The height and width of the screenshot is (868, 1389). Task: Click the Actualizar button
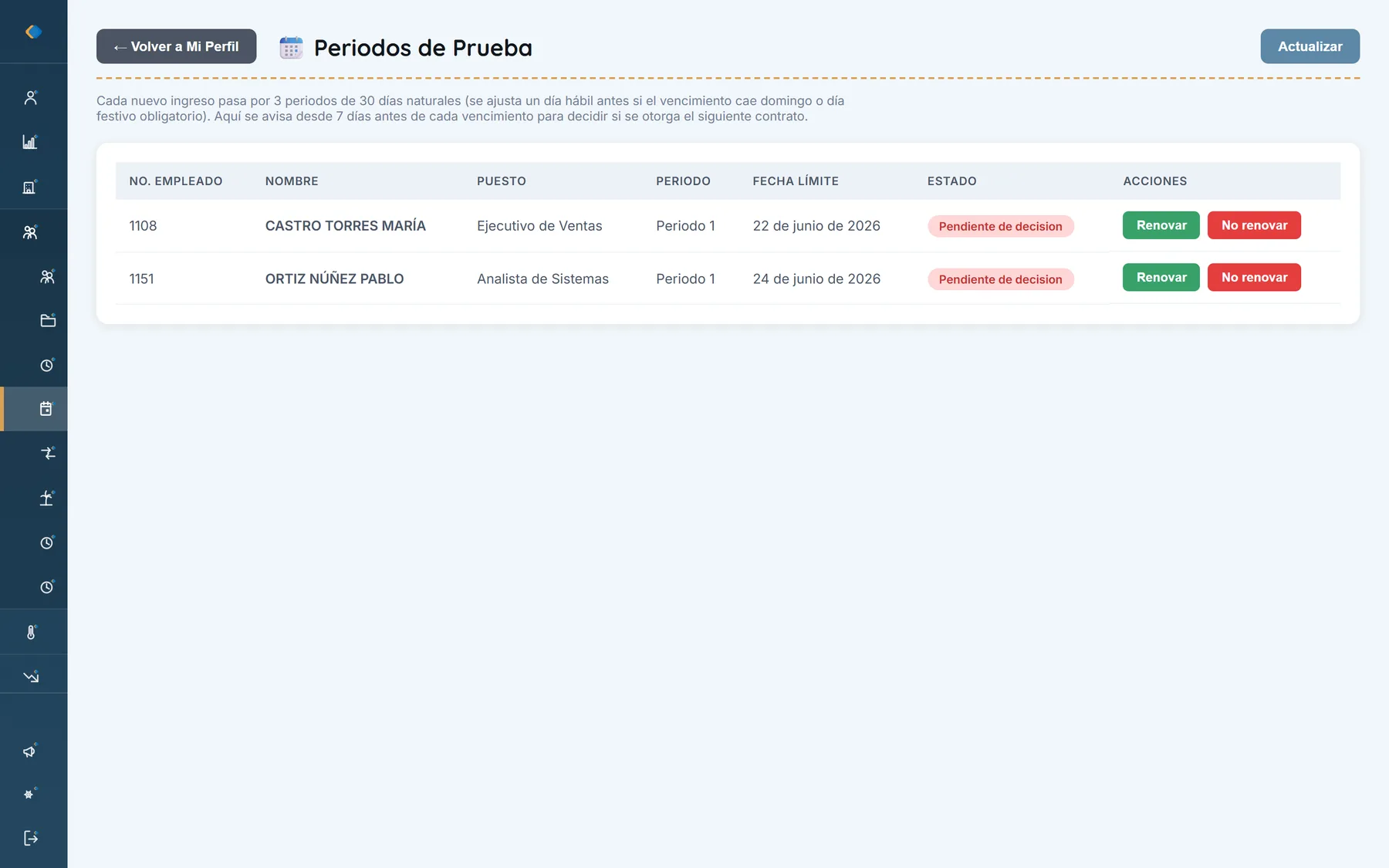tap(1310, 46)
